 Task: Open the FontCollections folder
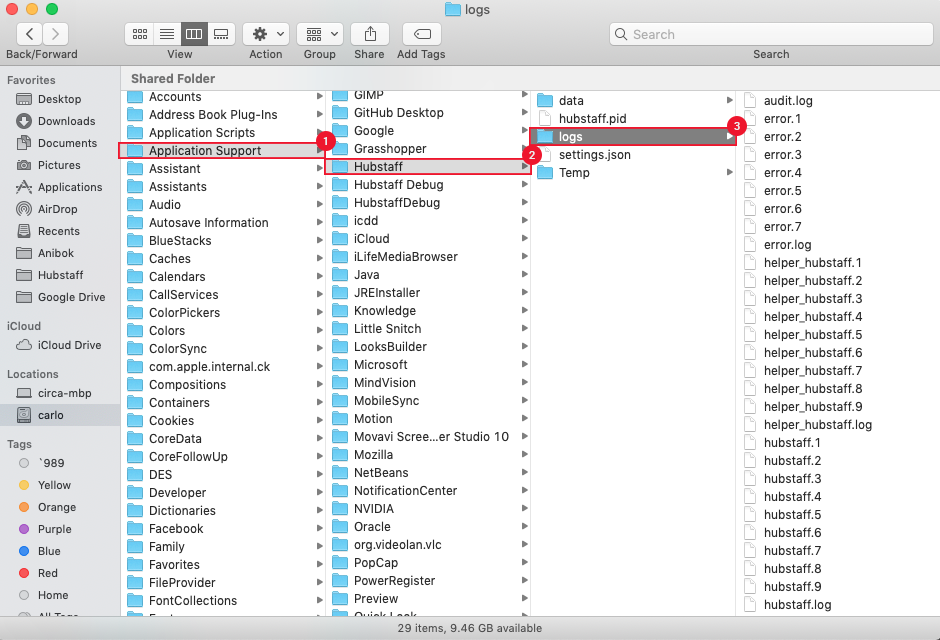pyautogui.click(x=222, y=600)
